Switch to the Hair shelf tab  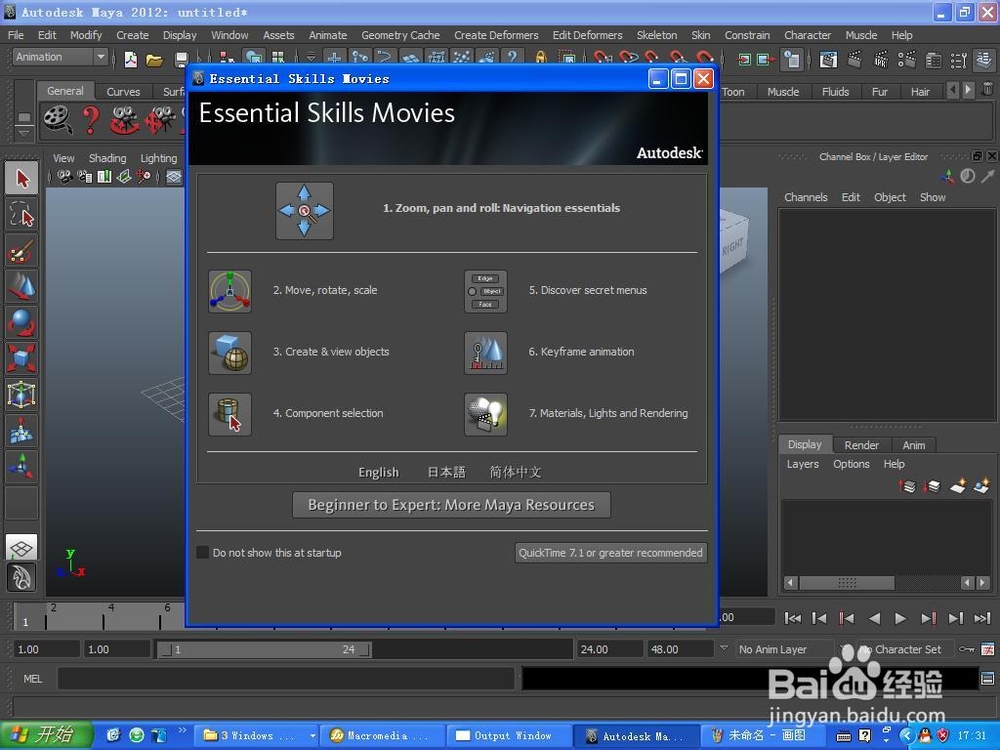click(920, 92)
